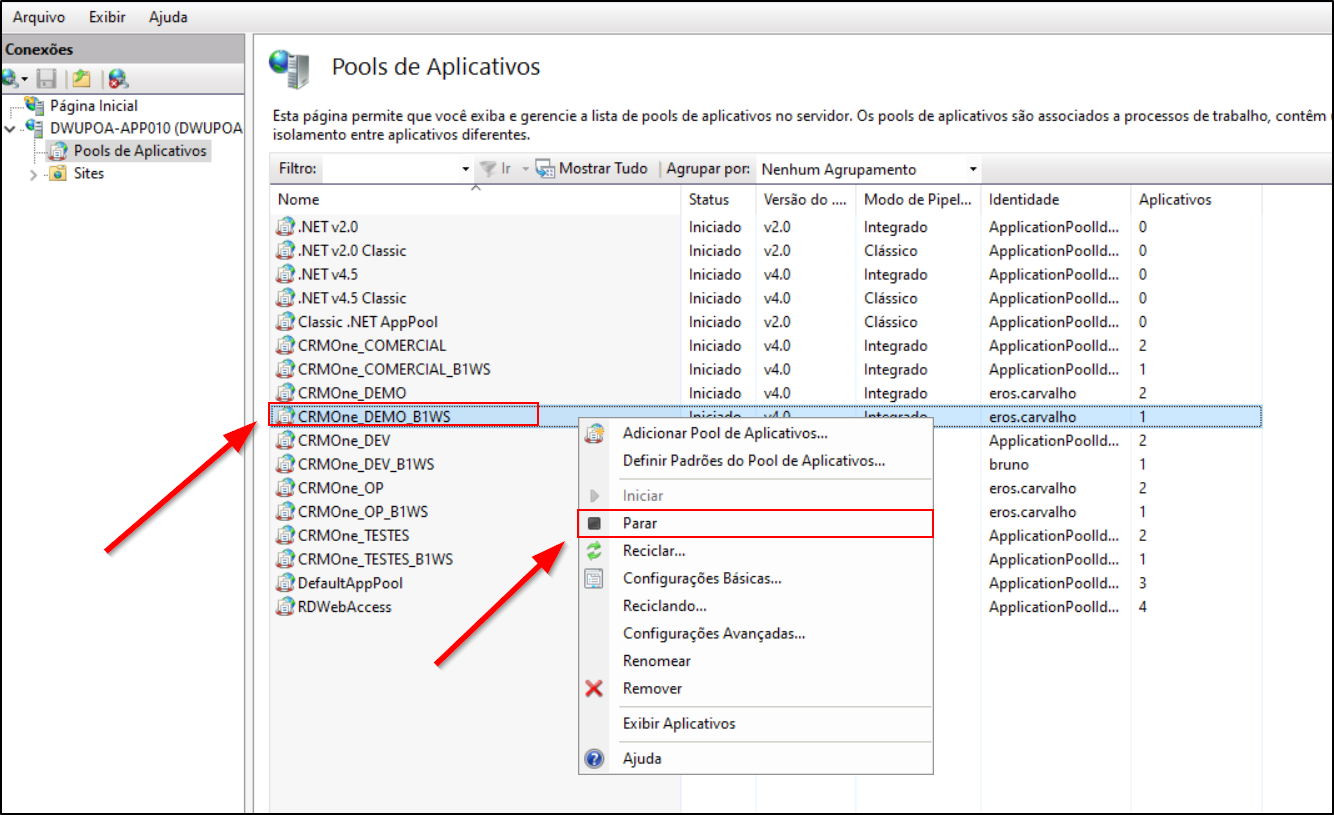Open the Agrupar por dropdown
This screenshot has height=815, width=1334.
[x=972, y=170]
